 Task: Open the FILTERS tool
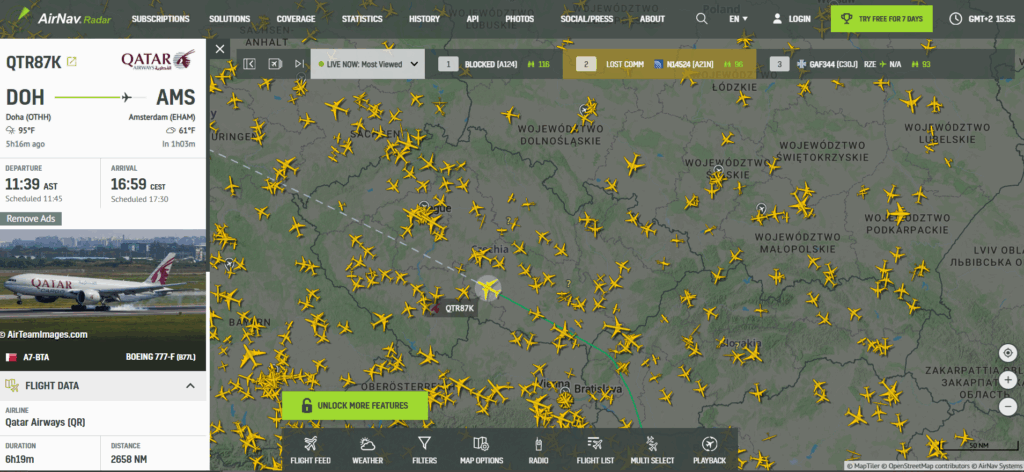[424, 450]
